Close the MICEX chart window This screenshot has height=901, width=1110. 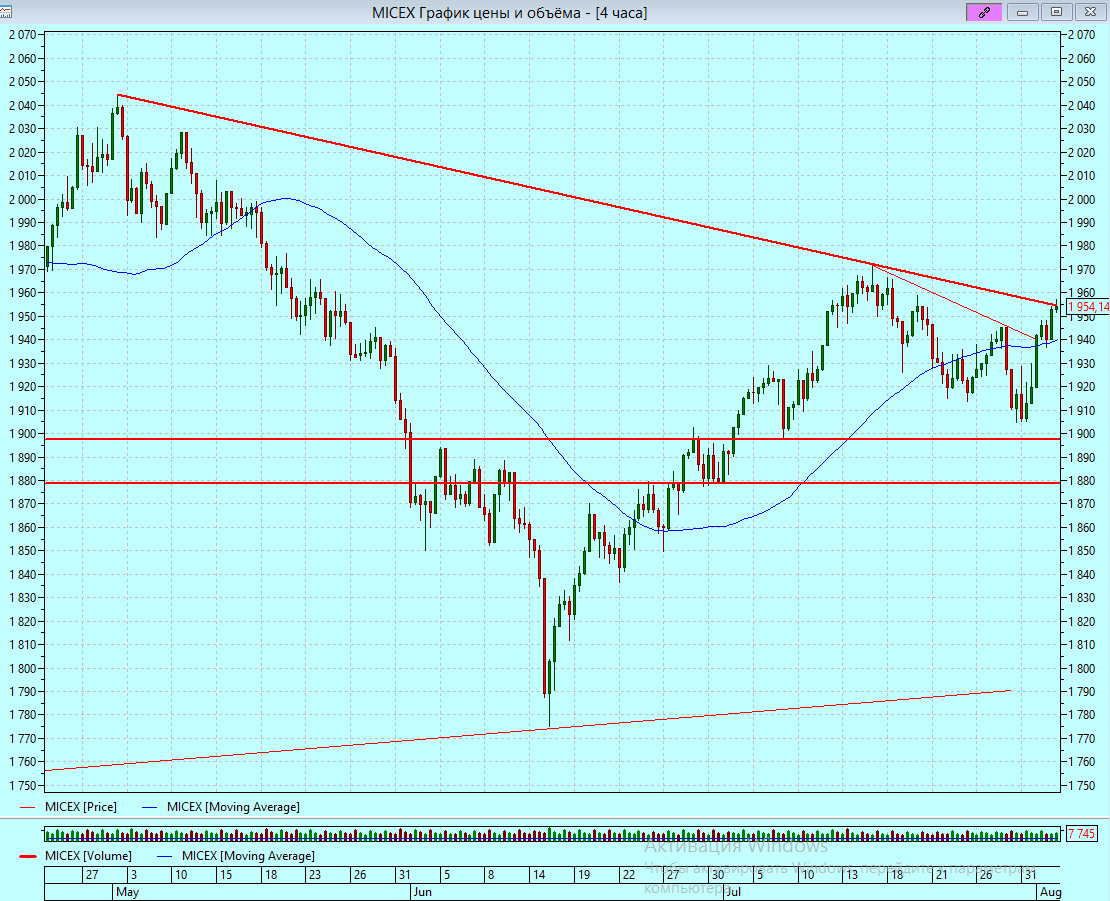tap(1090, 12)
